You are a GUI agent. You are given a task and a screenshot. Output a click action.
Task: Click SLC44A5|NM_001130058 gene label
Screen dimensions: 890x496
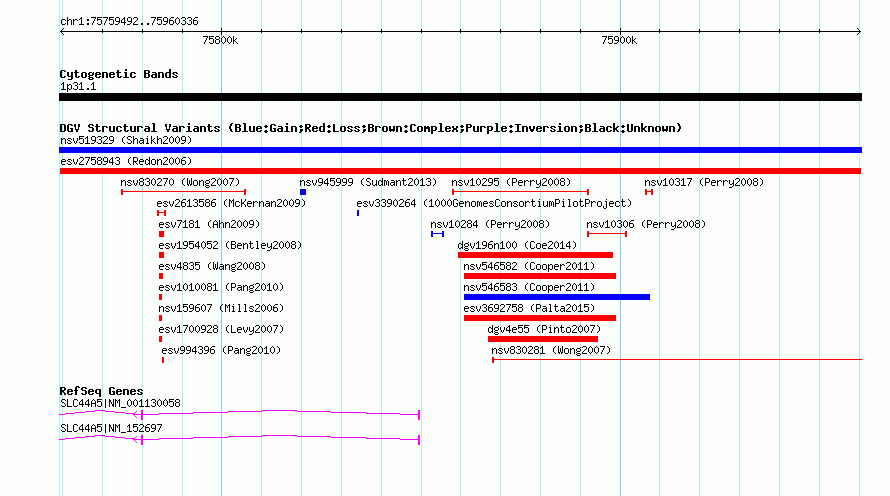[x=120, y=403]
